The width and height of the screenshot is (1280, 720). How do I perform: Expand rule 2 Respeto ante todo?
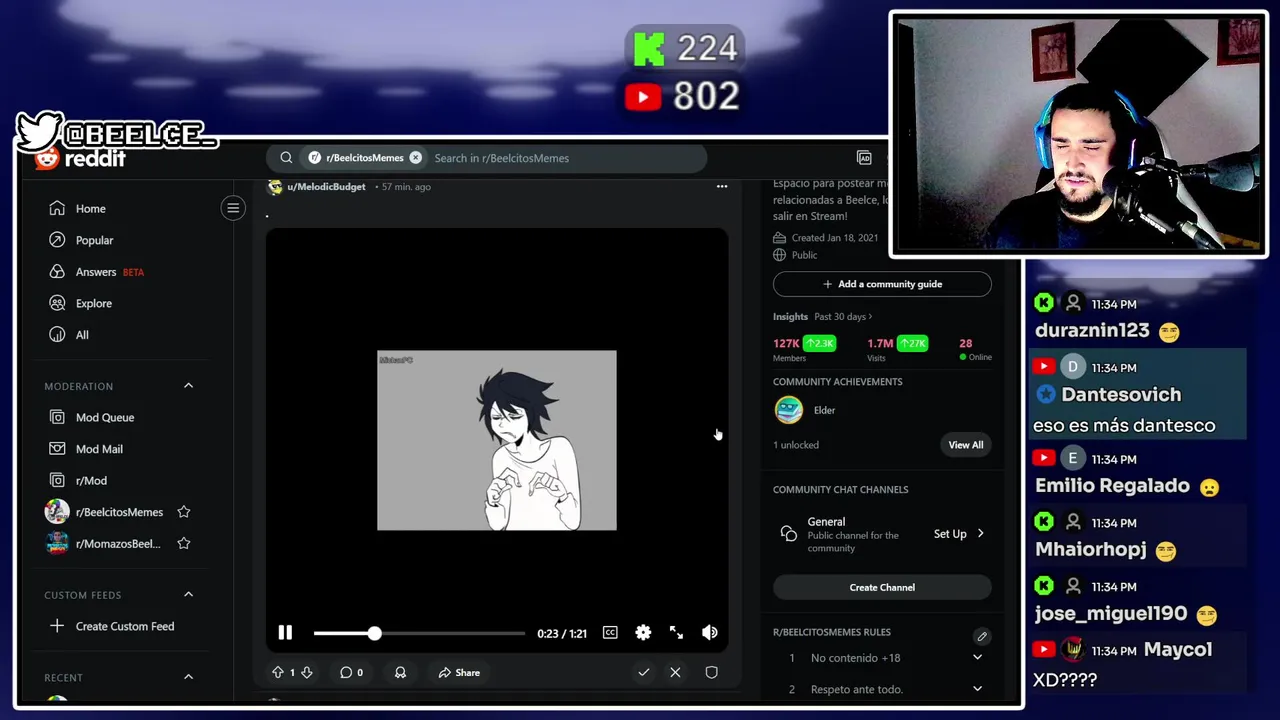977,689
